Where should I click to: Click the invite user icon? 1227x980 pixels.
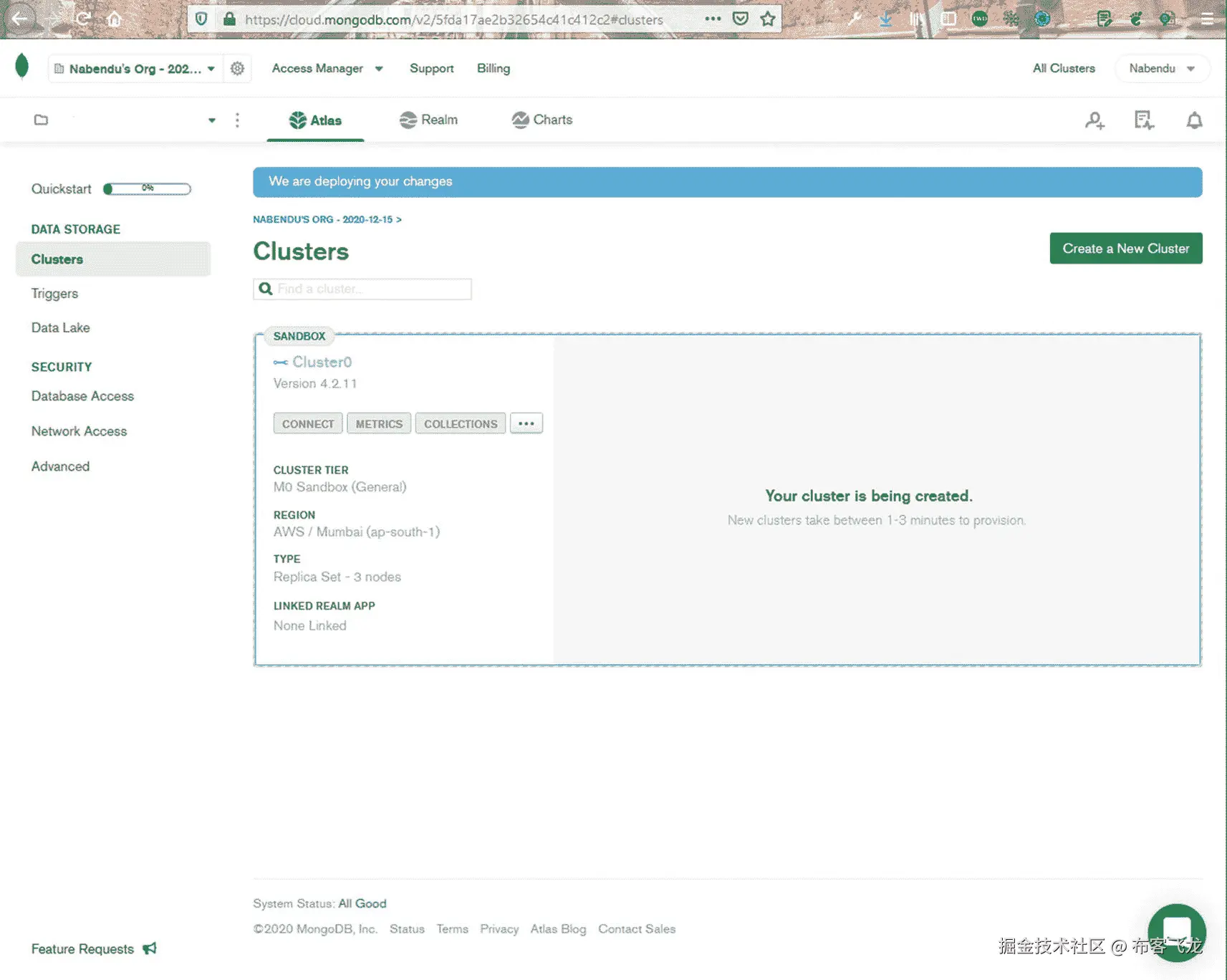point(1094,120)
